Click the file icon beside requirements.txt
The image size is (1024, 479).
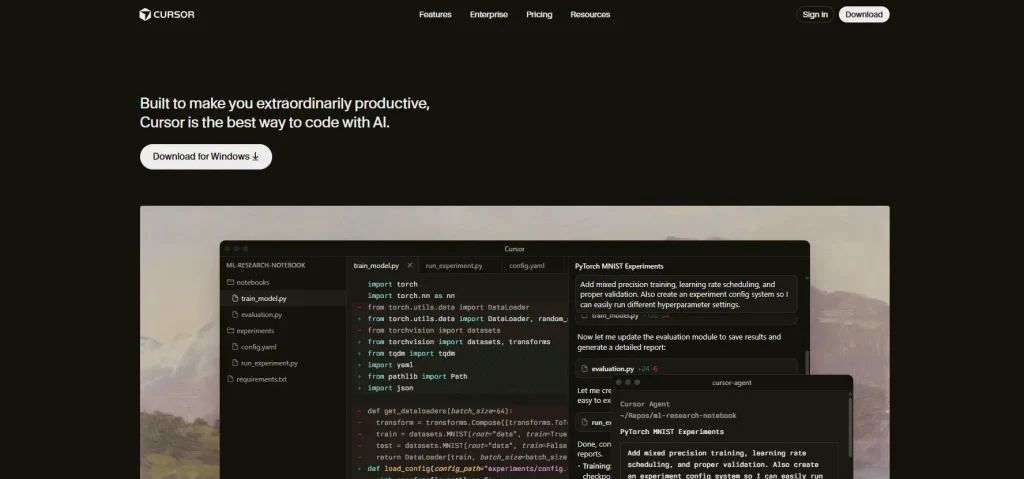pyautogui.click(x=230, y=379)
